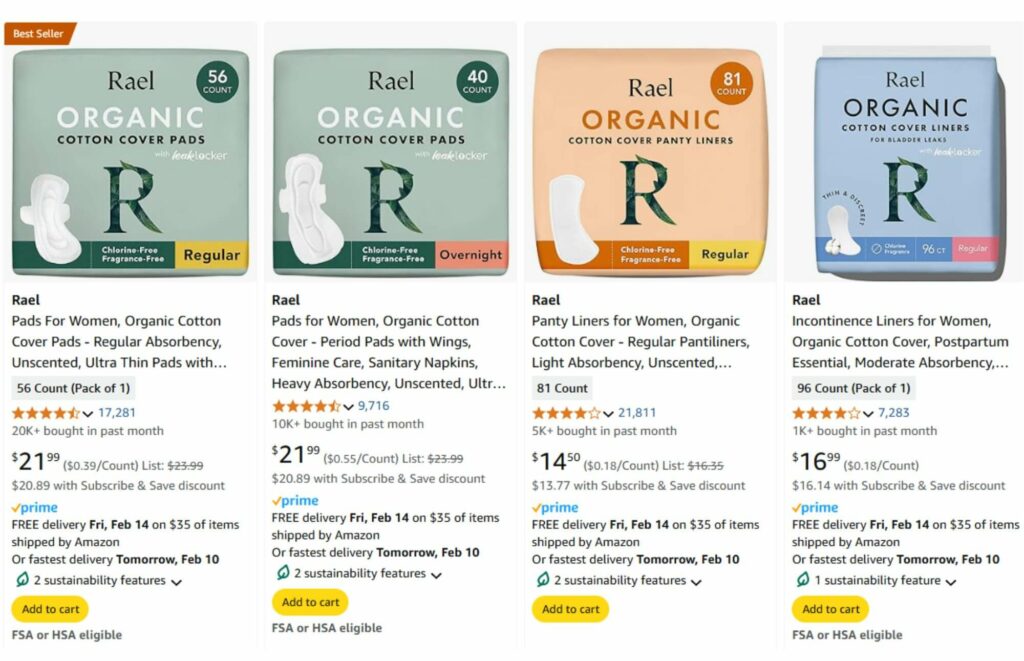This screenshot has height=661, width=1024.
Task: Click the star rating icons on the 56-count pads
Action: (46, 413)
